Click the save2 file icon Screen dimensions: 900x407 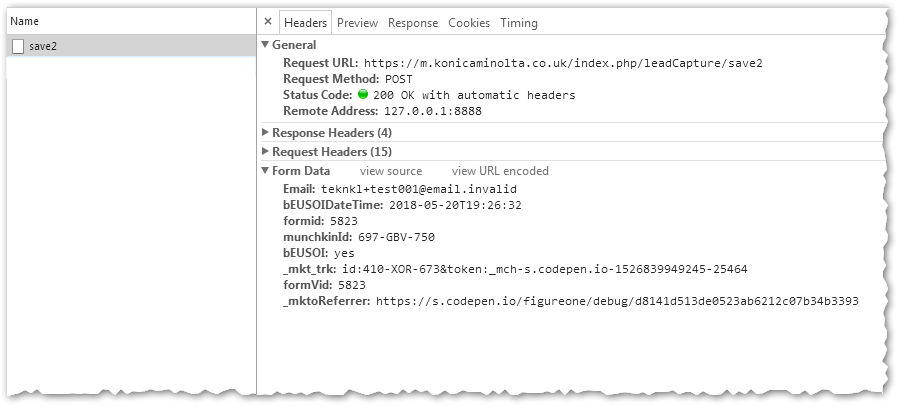(18, 46)
